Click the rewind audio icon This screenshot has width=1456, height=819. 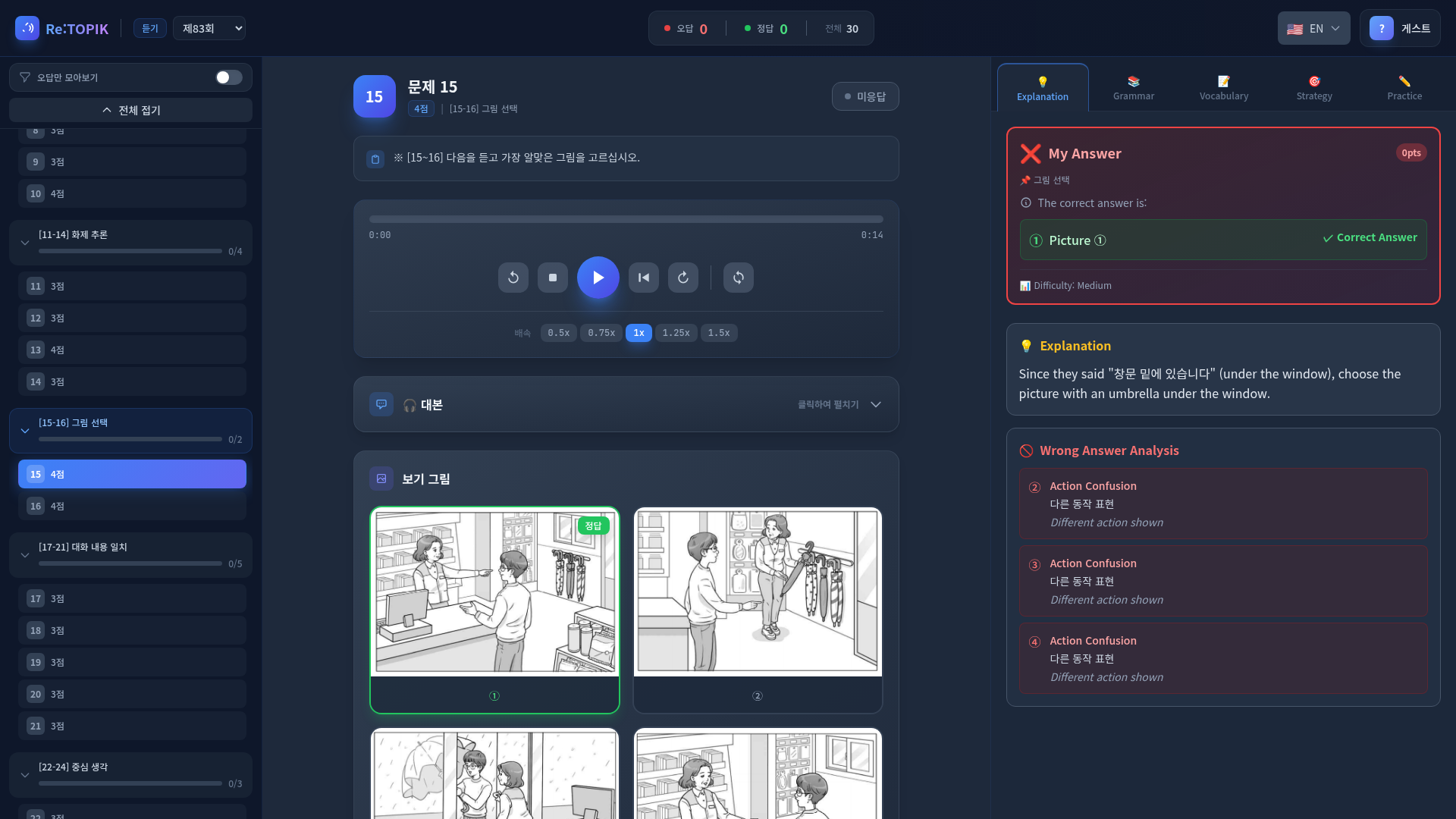tap(513, 278)
